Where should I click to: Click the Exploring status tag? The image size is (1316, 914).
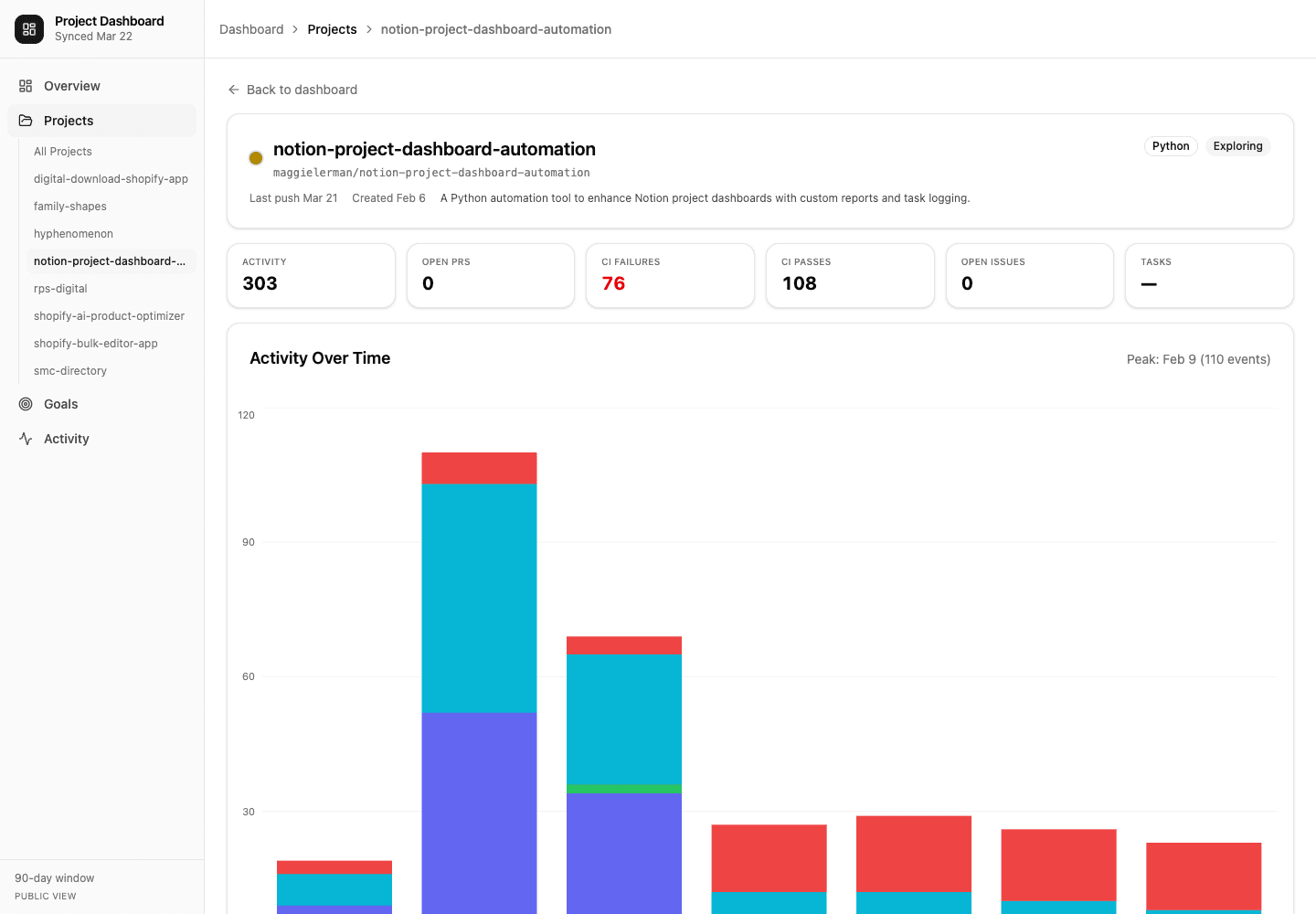[1237, 146]
